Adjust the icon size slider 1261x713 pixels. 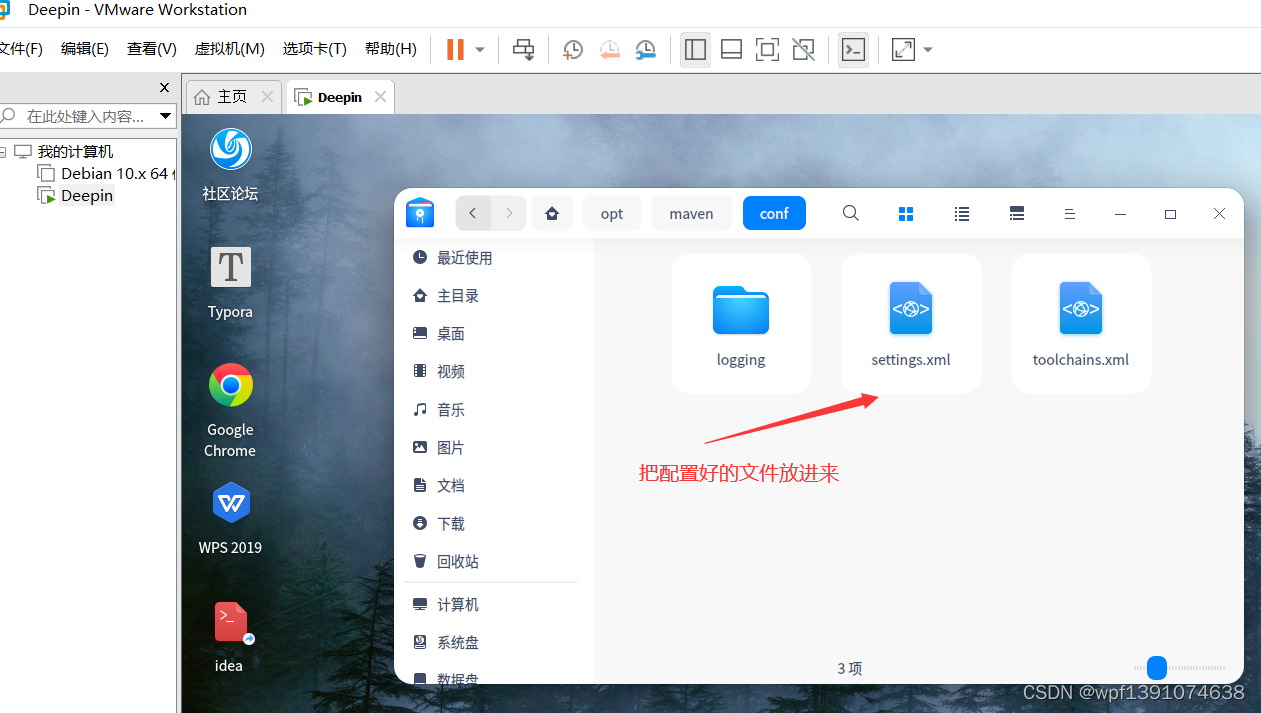(1156, 668)
